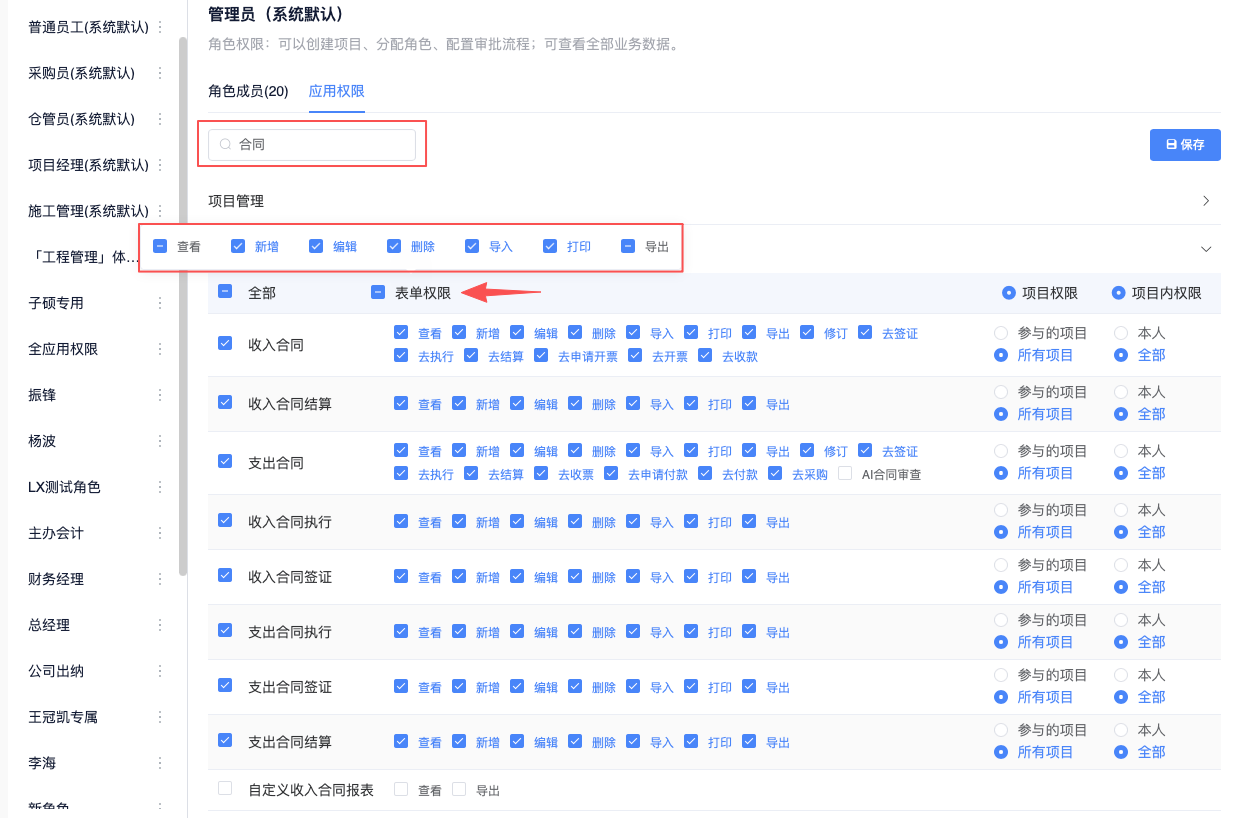Click the three-dot icon next to 总经理
This screenshot has height=818, width=1240.
click(x=159, y=625)
